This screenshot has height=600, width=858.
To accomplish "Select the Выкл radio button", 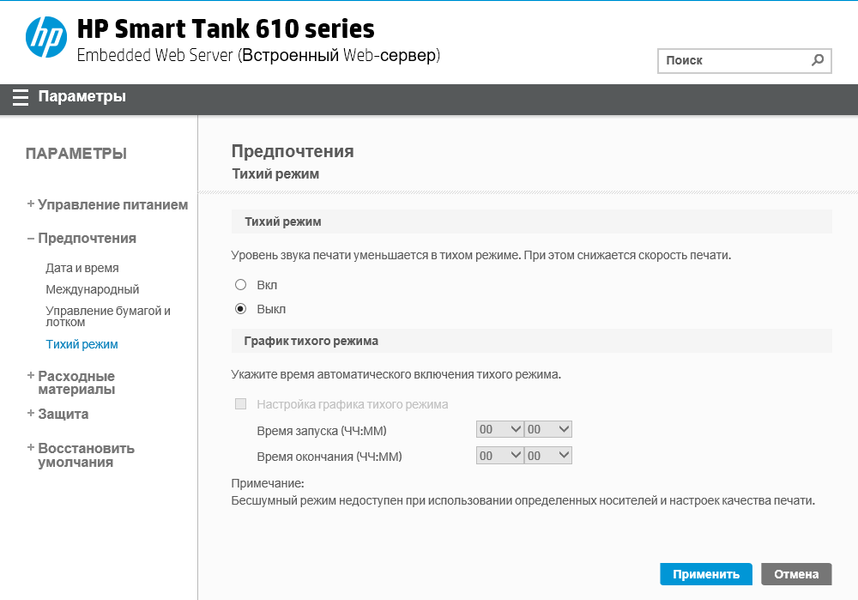I will pyautogui.click(x=241, y=309).
